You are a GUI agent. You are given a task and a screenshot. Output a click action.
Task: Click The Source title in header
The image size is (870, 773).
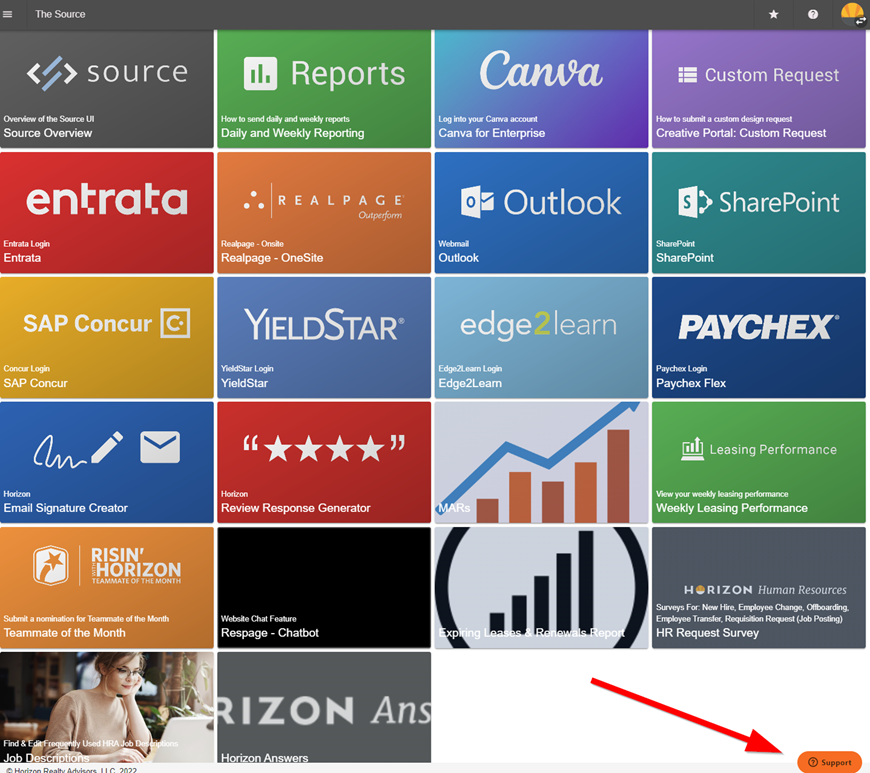click(60, 14)
